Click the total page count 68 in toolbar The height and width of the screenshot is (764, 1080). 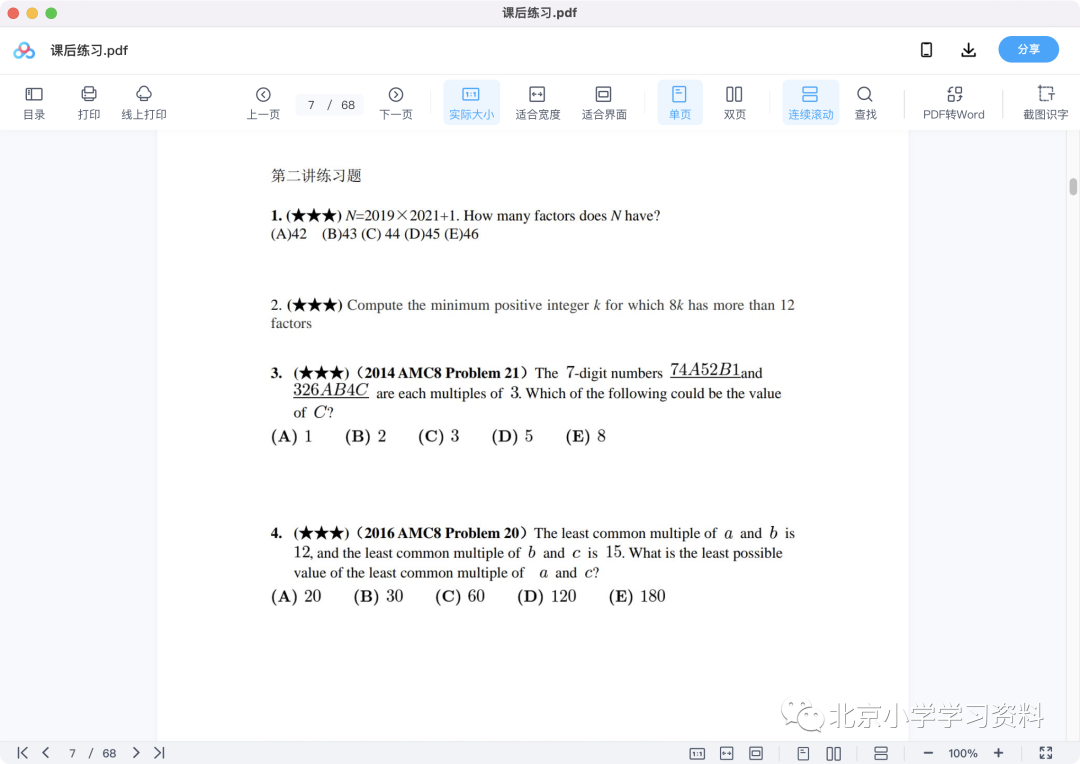(x=348, y=105)
